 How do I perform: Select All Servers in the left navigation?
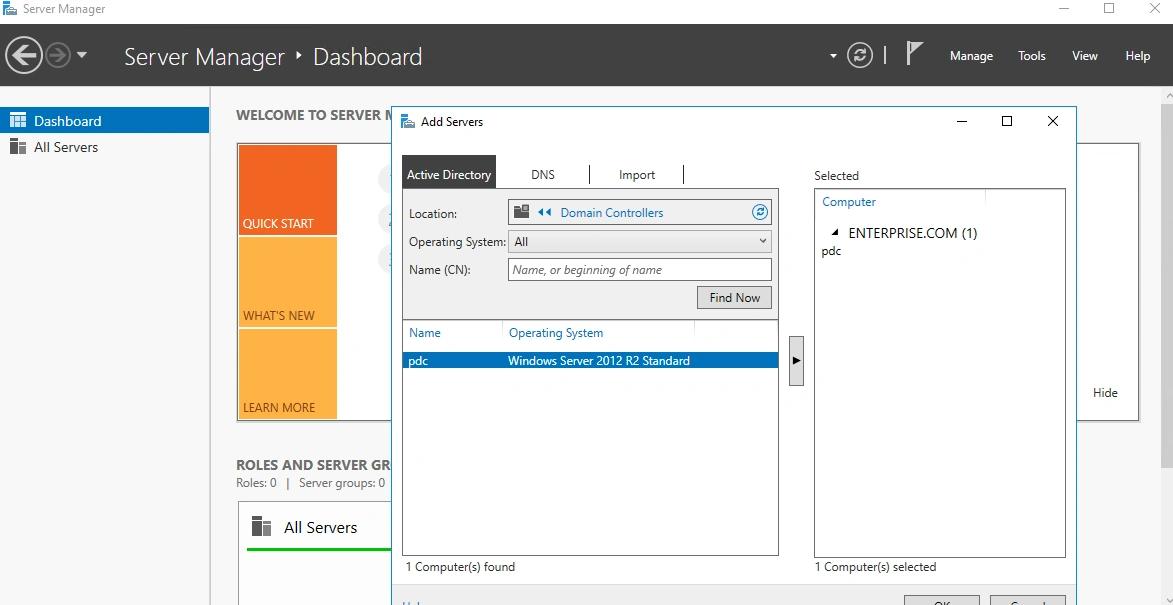[x=105, y=147]
